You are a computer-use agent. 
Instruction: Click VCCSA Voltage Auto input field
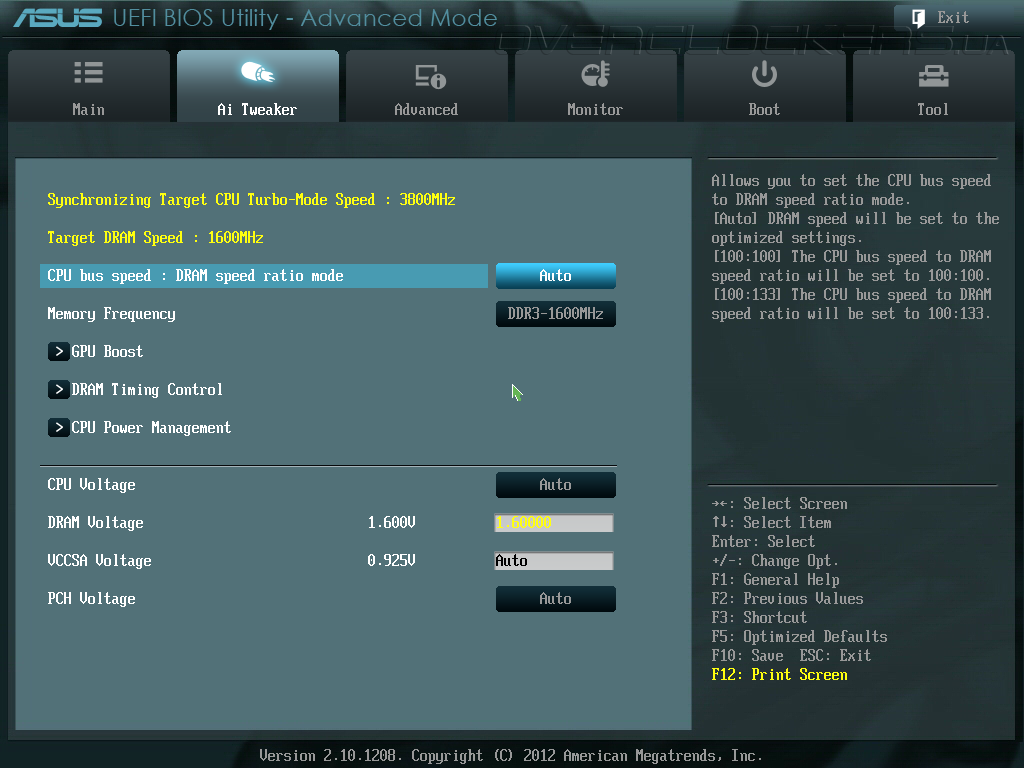click(x=554, y=560)
